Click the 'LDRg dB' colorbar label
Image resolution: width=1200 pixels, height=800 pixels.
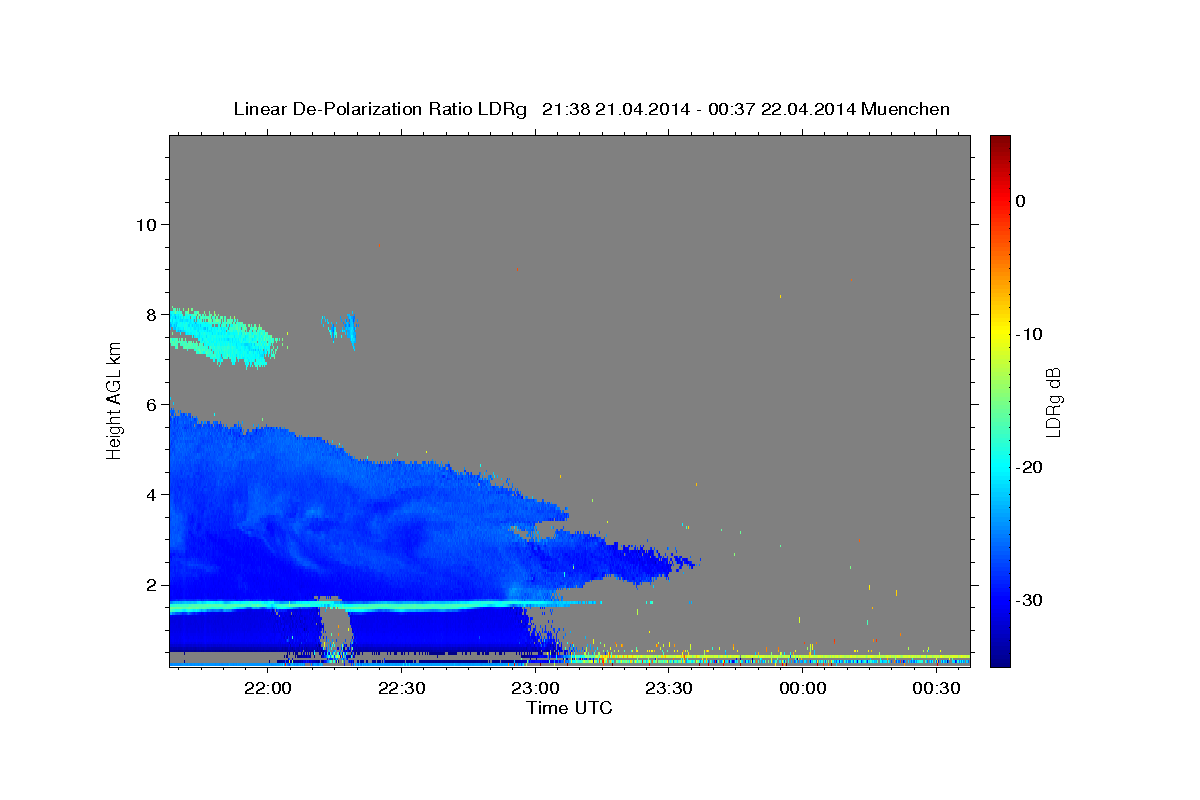1053,401
